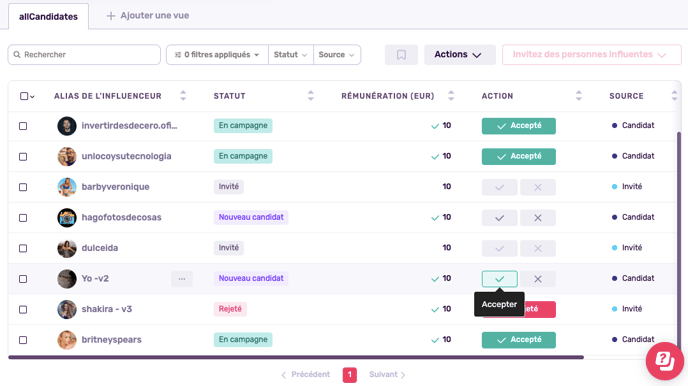This screenshot has width=688, height=386.
Task: Select page 1 in pagination
Action: pos(350,375)
